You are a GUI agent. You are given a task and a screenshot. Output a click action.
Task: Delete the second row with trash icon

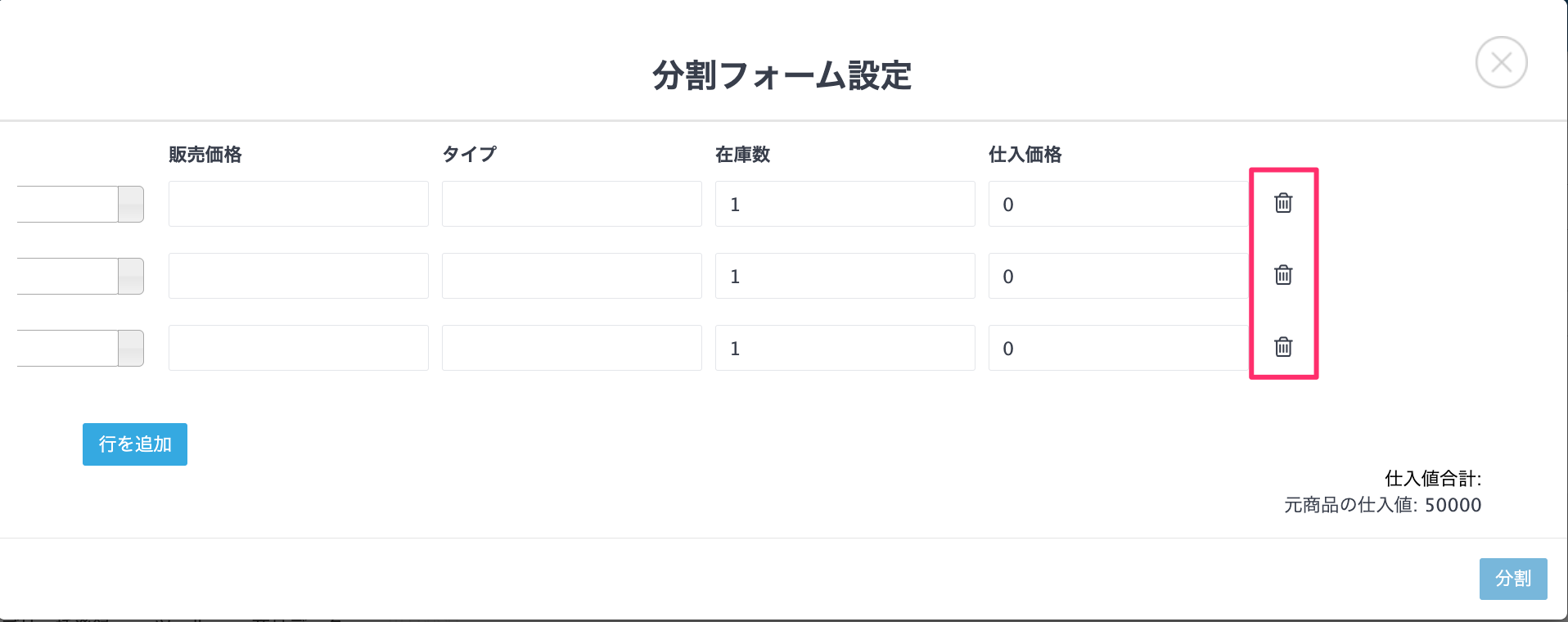coord(1283,275)
